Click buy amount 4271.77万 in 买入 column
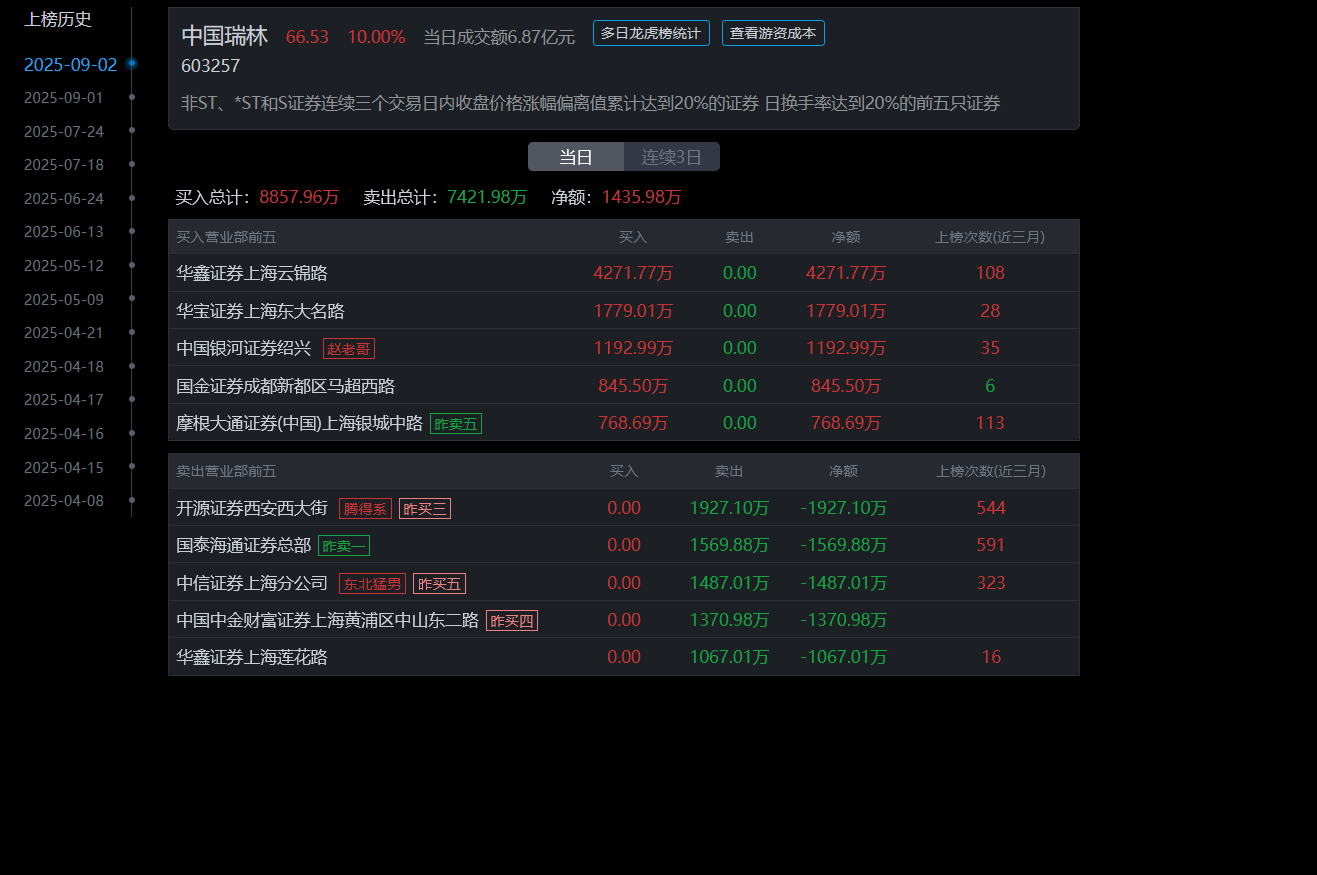The height and width of the screenshot is (875, 1317). pos(633,273)
